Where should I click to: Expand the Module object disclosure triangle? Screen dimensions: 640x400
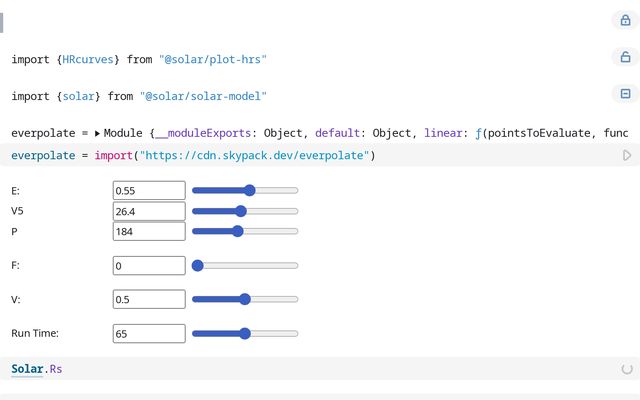click(97, 133)
